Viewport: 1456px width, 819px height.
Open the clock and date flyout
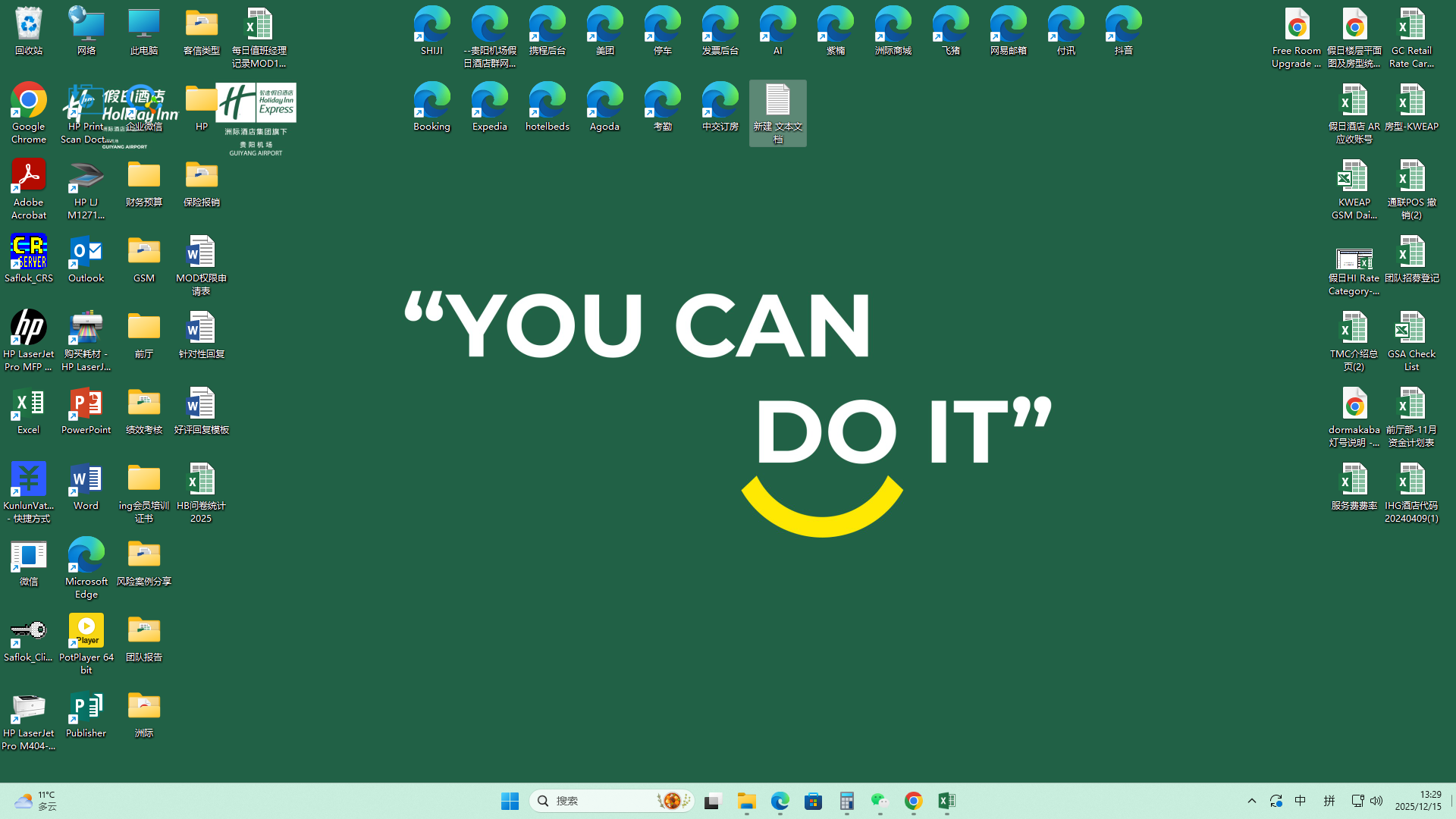tap(1417, 801)
